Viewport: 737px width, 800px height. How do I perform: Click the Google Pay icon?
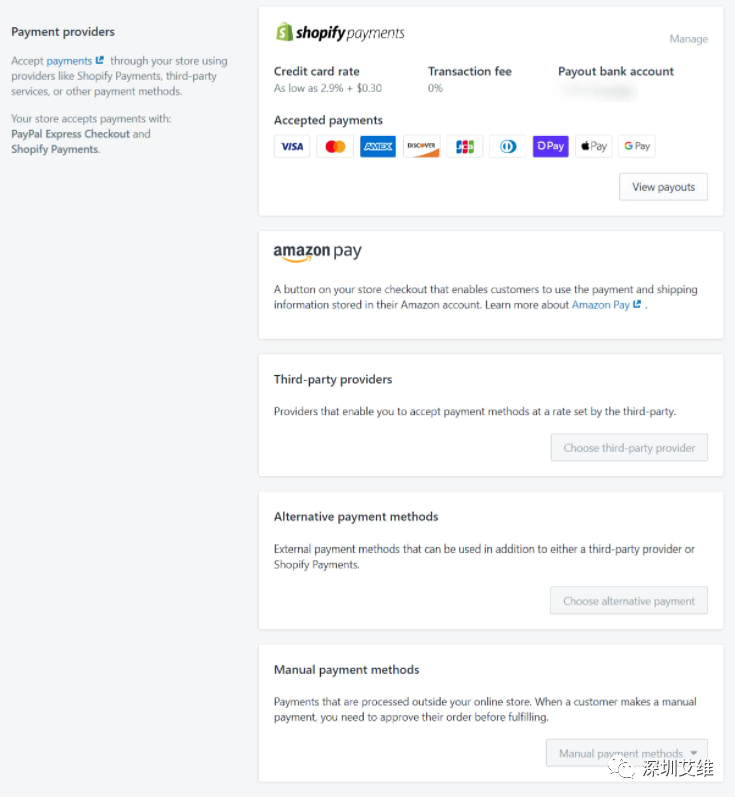point(638,147)
